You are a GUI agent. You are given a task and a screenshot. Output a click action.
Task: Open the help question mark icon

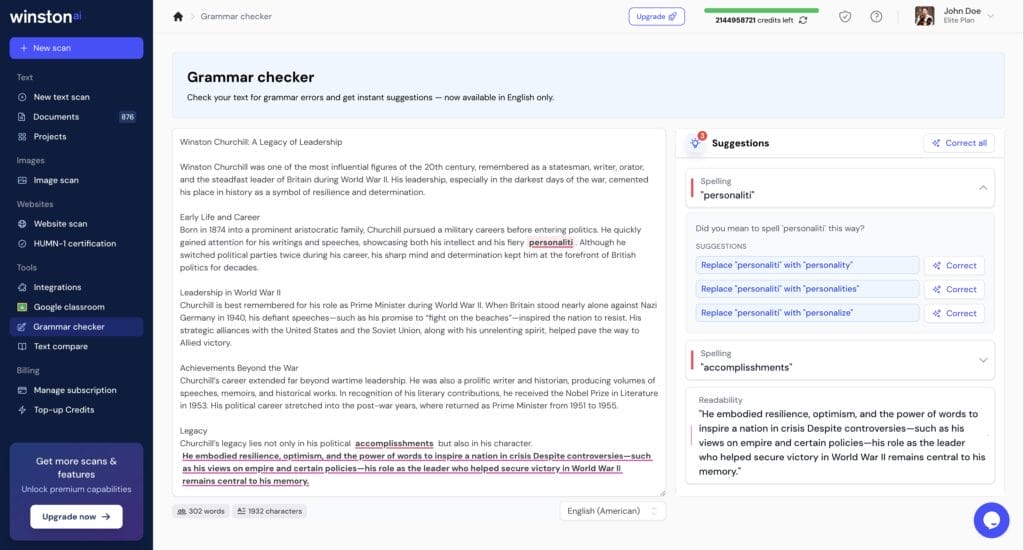[x=877, y=16]
